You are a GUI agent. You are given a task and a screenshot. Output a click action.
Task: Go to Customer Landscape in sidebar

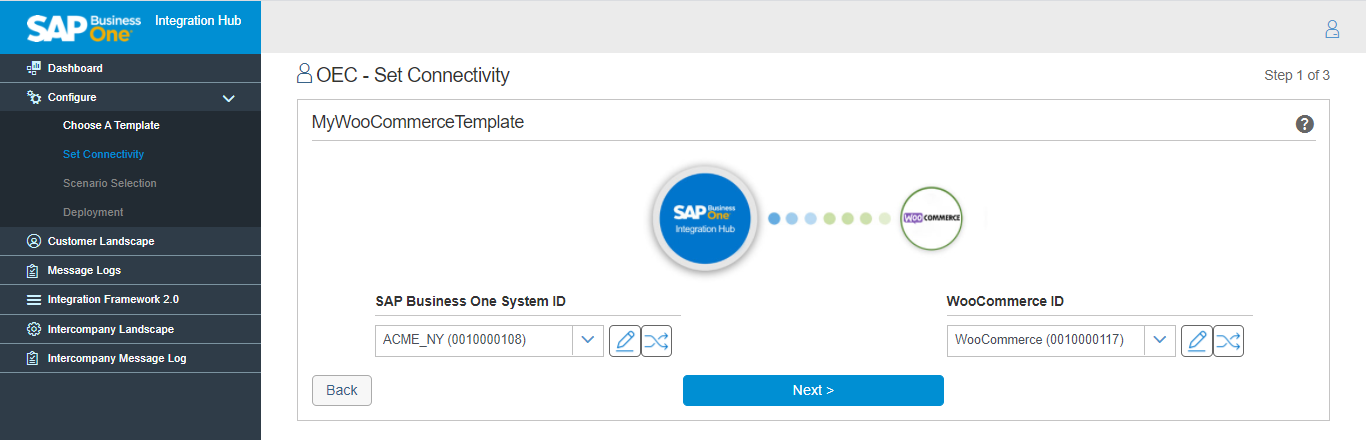coord(100,241)
